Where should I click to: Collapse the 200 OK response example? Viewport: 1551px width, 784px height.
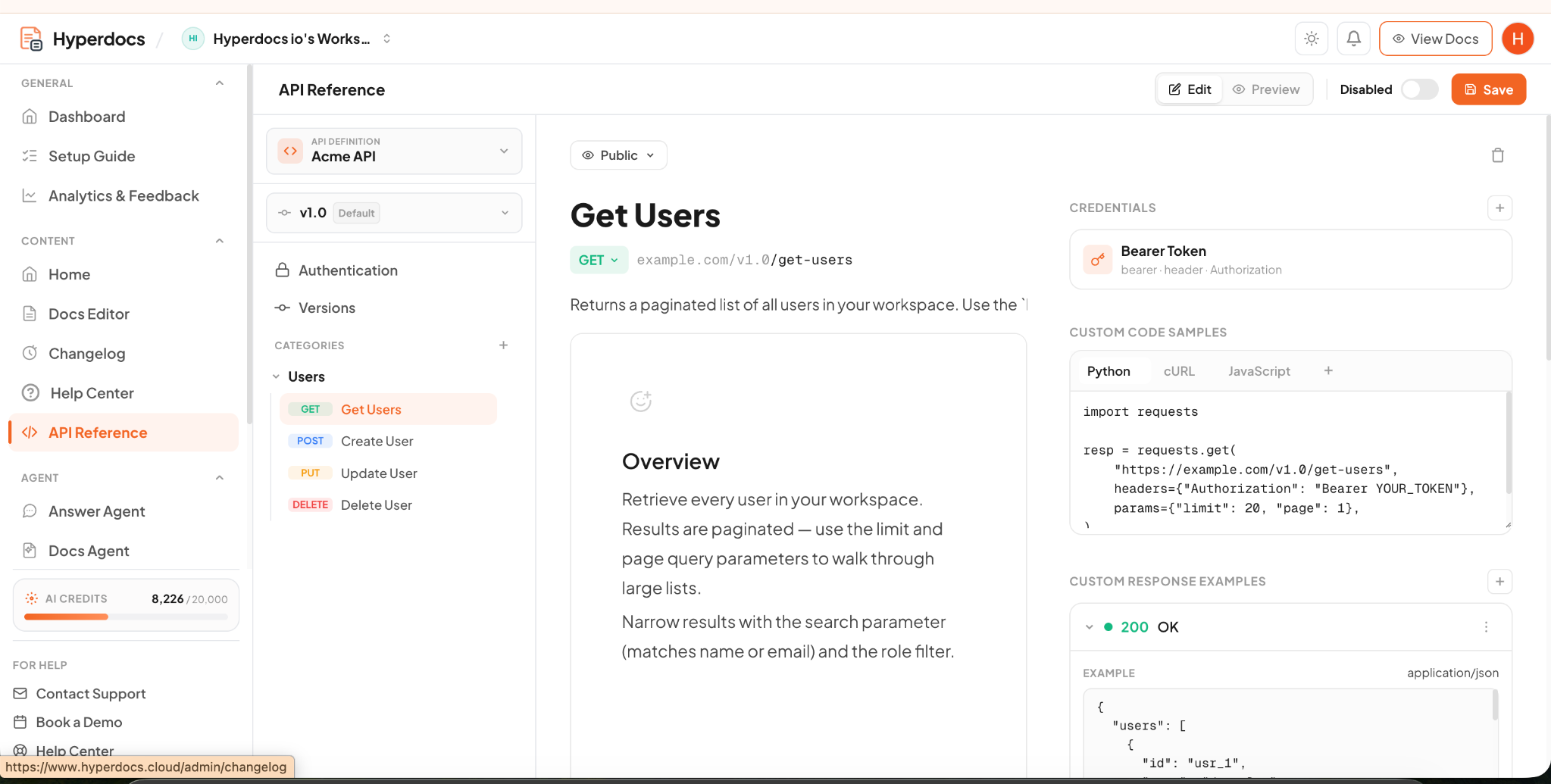(1089, 627)
